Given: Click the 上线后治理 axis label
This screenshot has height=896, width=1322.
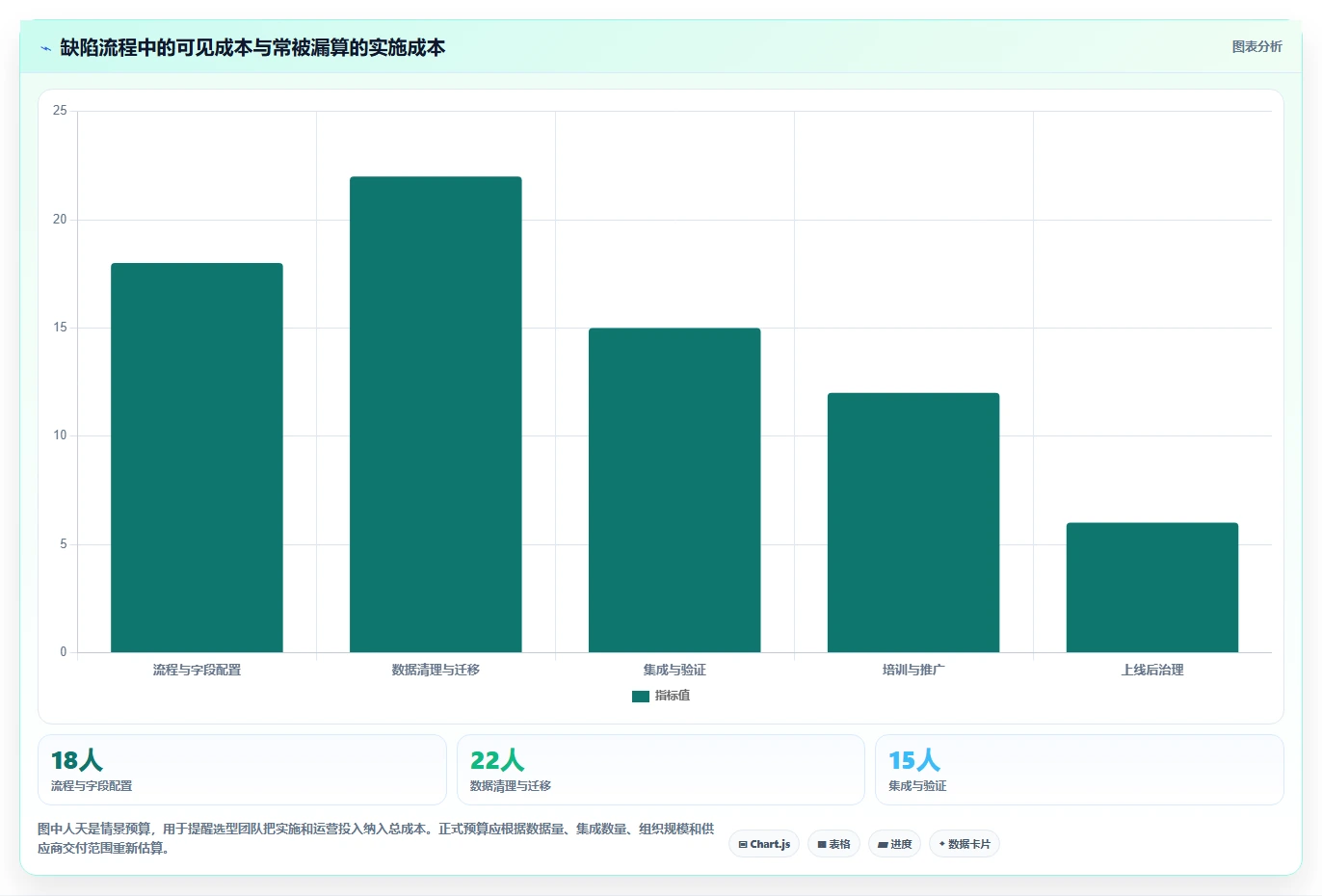Looking at the screenshot, I should pos(1152,670).
